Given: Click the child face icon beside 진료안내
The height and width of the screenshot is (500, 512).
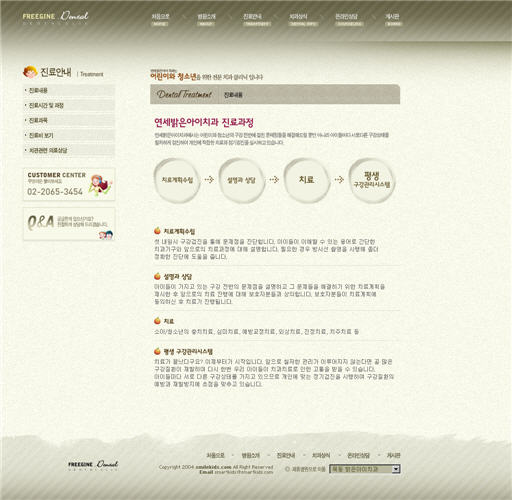Looking at the screenshot, I should click(30, 72).
